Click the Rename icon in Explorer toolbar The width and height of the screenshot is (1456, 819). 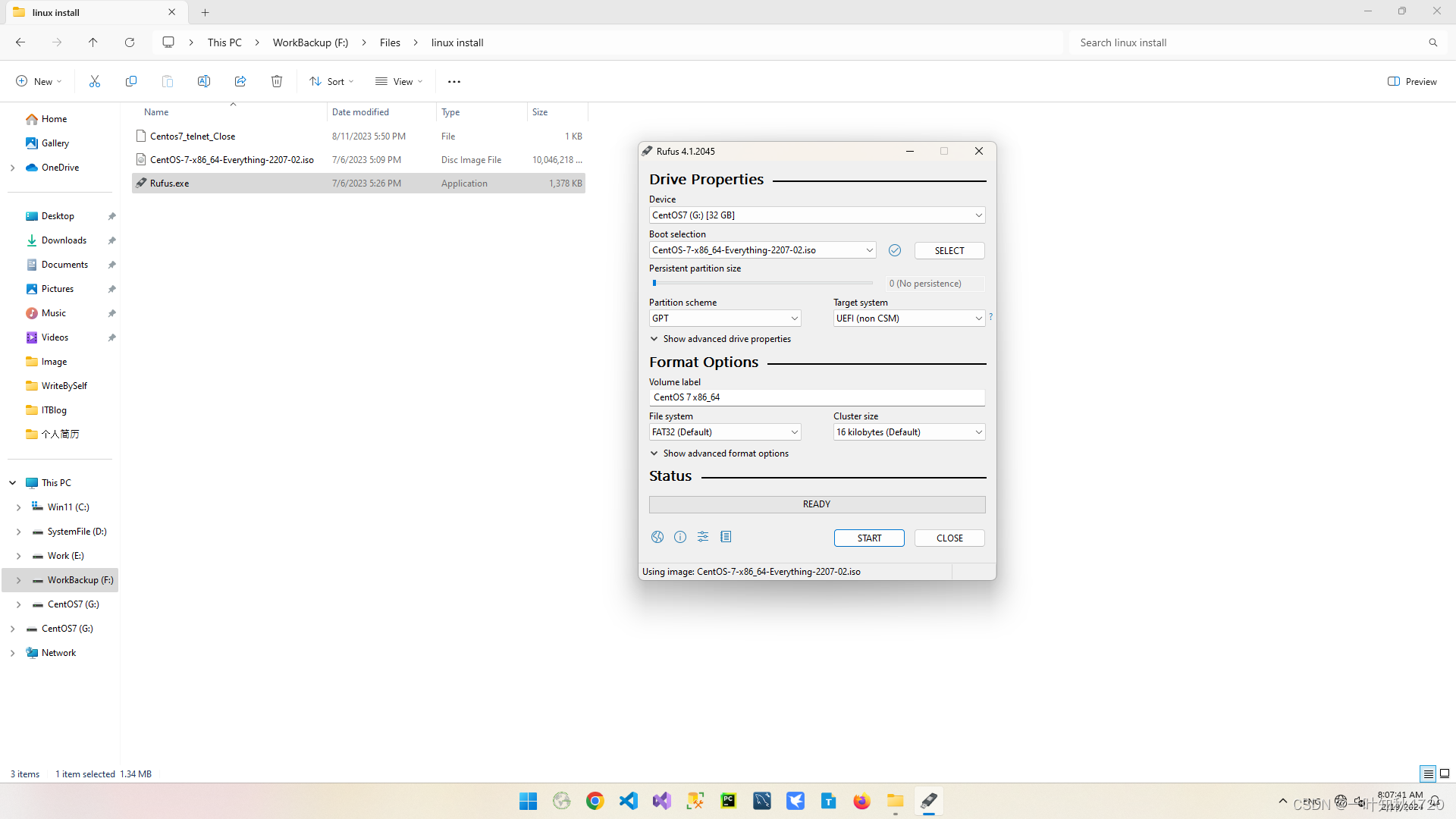click(204, 81)
